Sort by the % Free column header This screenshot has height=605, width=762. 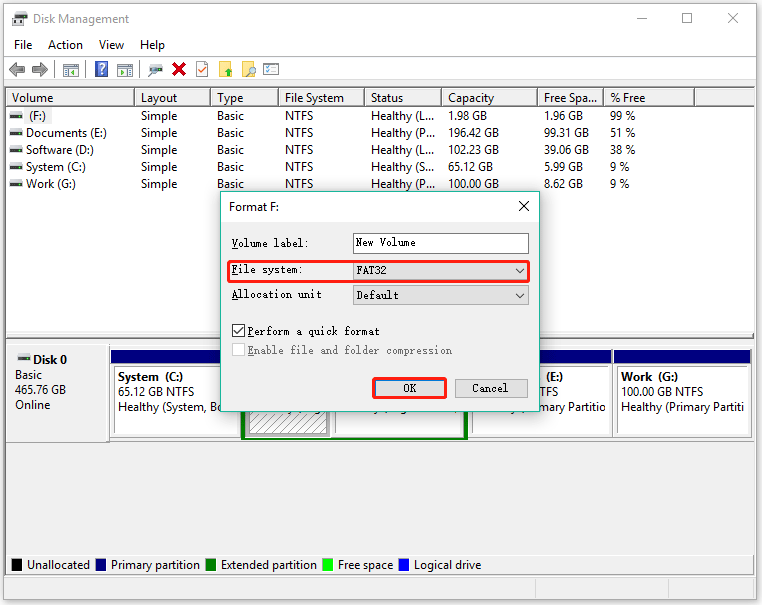(649, 98)
